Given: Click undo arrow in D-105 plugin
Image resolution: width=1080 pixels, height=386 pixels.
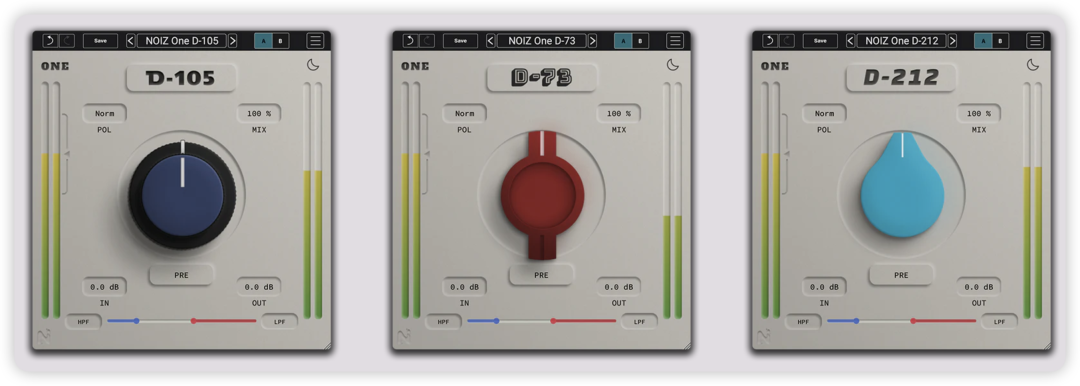Looking at the screenshot, I should 50,41.
